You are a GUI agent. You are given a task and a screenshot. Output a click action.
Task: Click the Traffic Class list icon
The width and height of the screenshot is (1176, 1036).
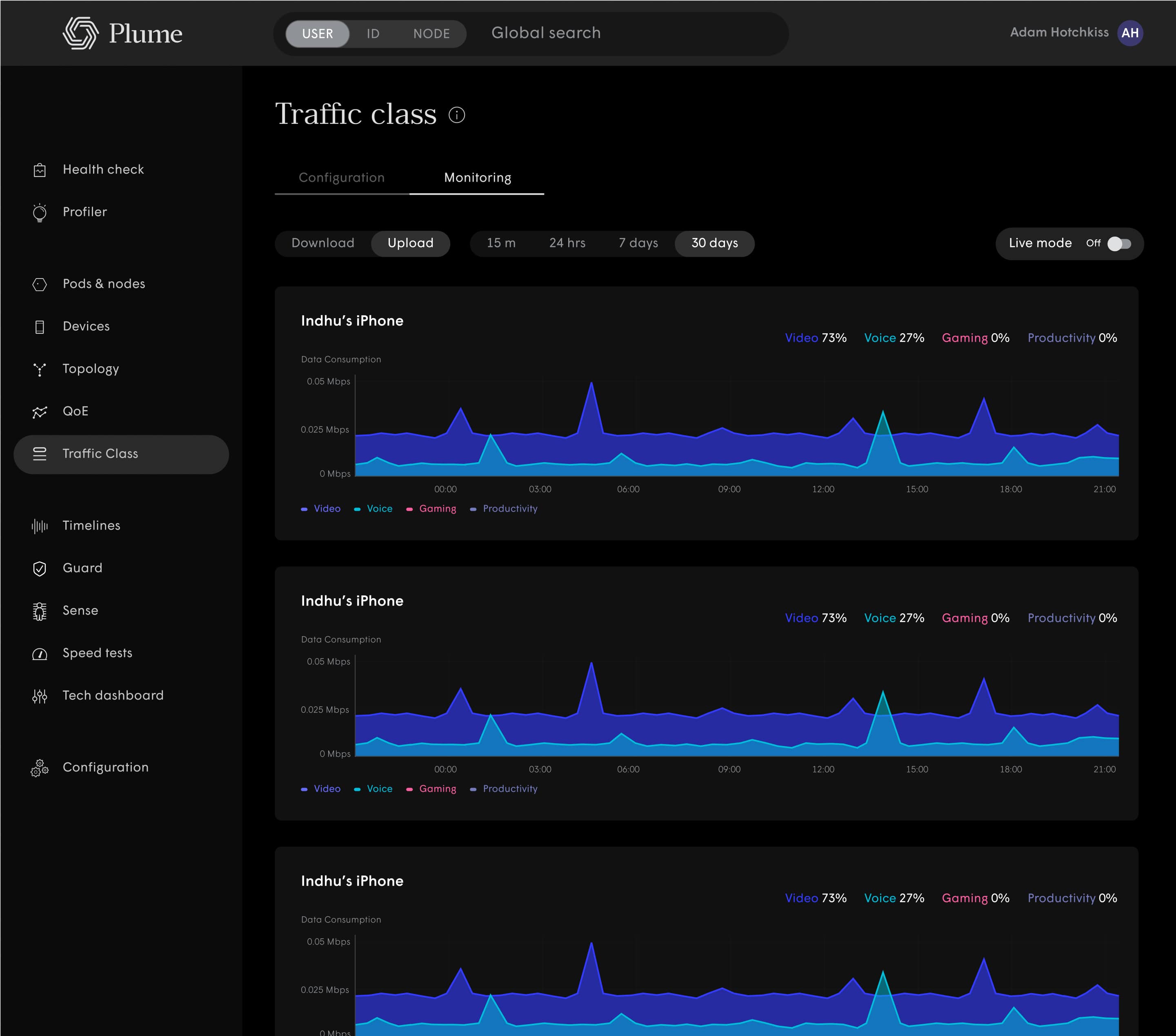(x=40, y=454)
